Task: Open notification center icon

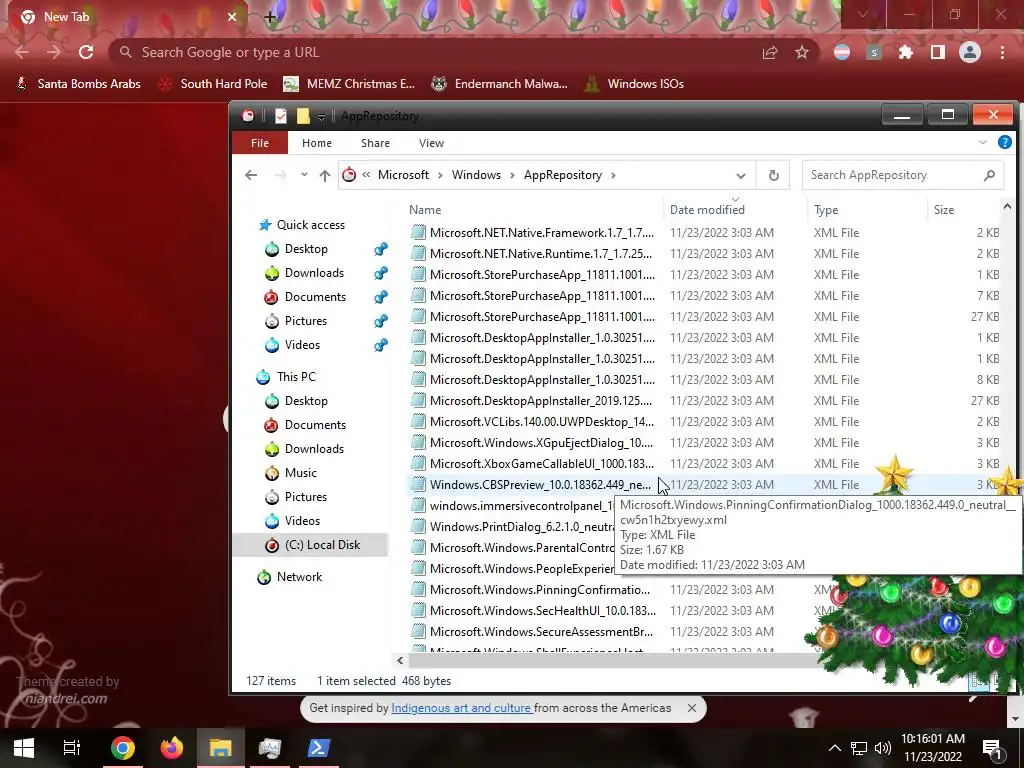Action: 993,748
